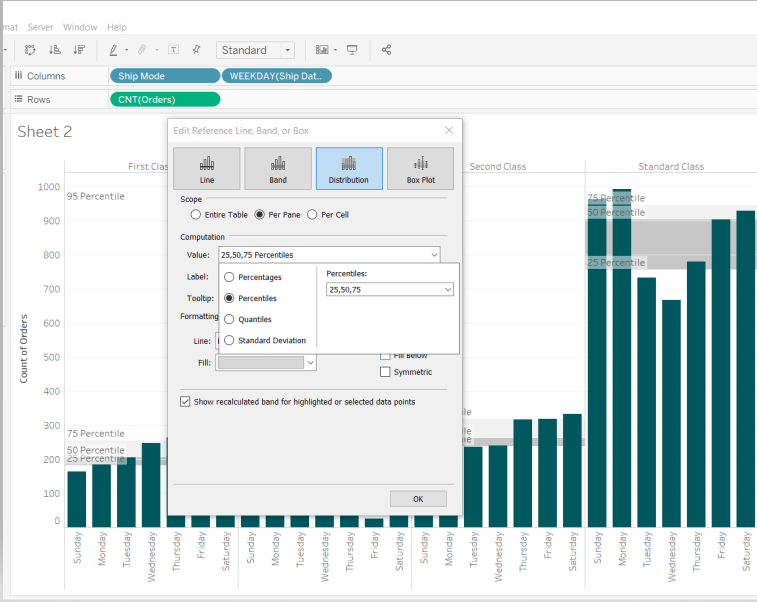Sort descending using the toolbar icon

pos(79,50)
